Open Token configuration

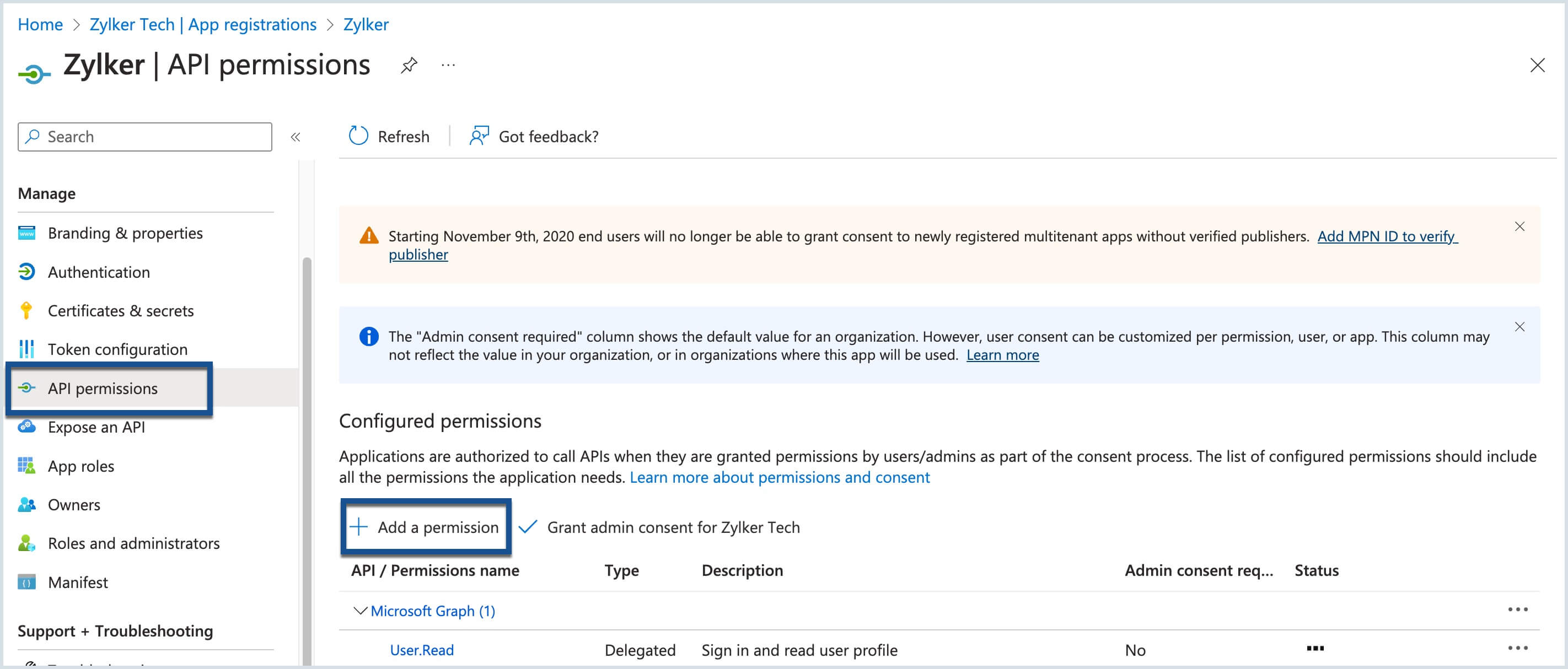click(x=117, y=349)
